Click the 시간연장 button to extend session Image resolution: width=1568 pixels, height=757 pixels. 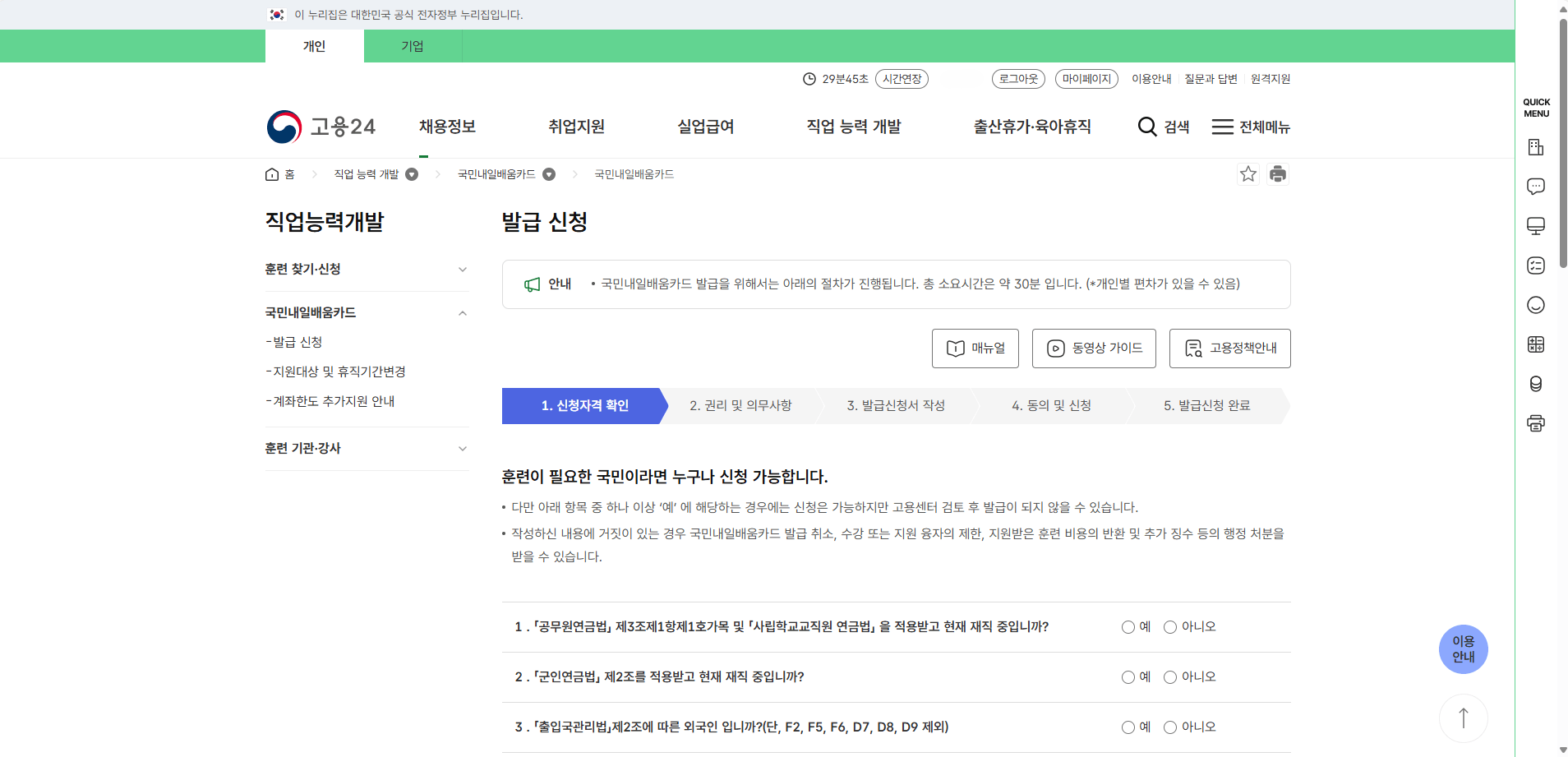[x=902, y=78]
